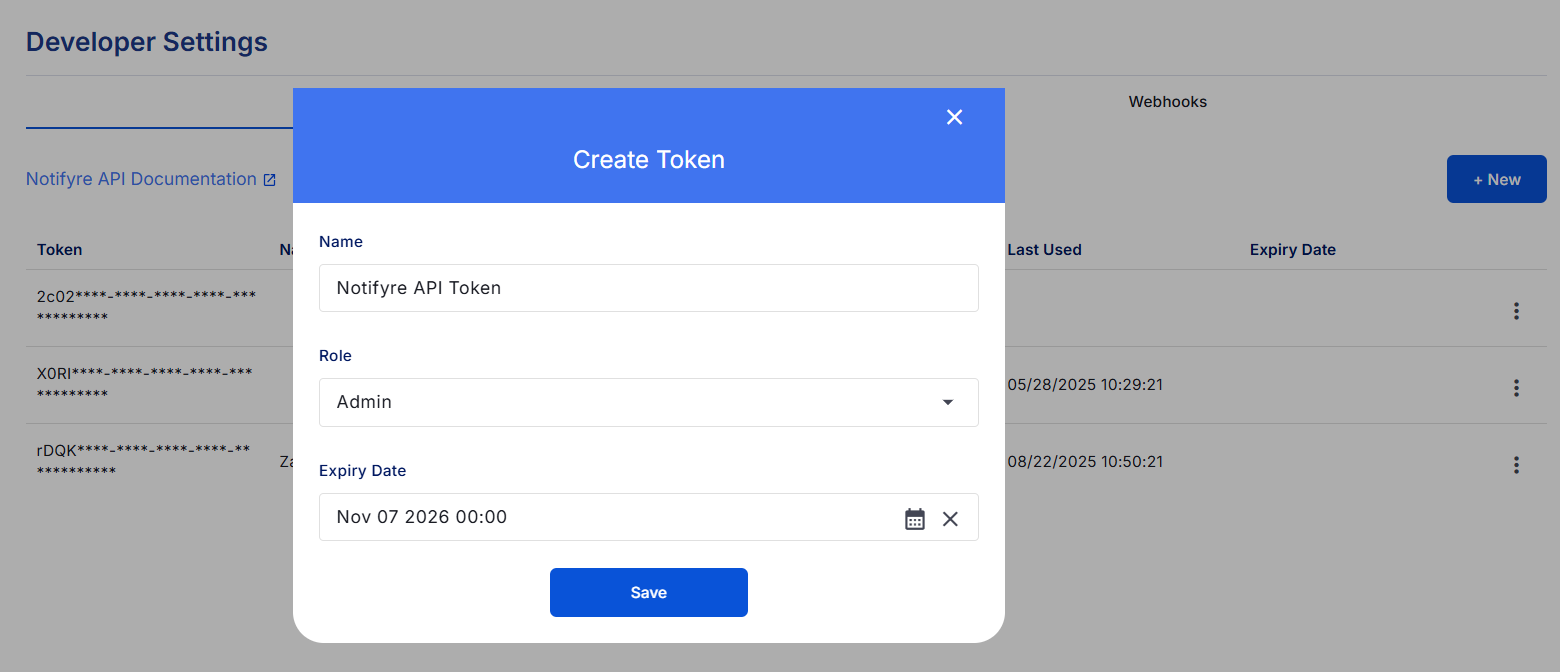Open Notifyre API Documentation link
The height and width of the screenshot is (672, 1560).
coord(141,179)
